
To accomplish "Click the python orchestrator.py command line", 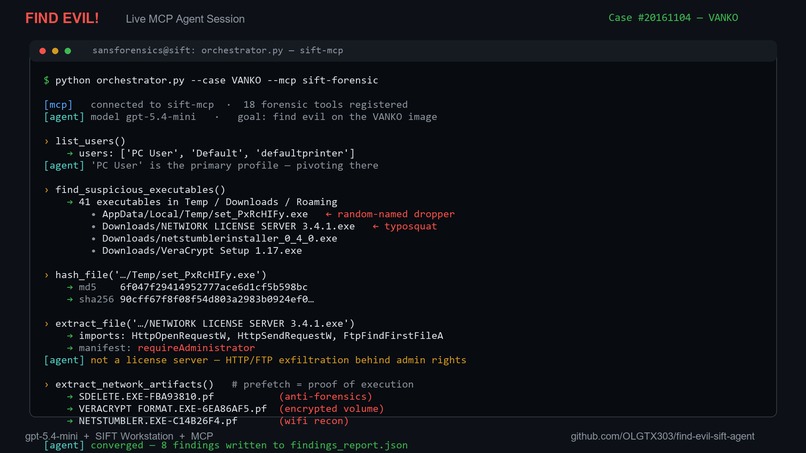I will pos(211,80).
